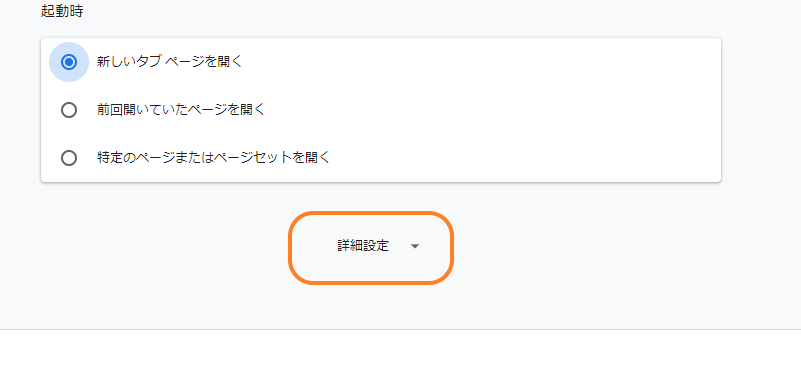Select the 新しいタブ ページを開く radio button
801x378 pixels.
pos(68,62)
